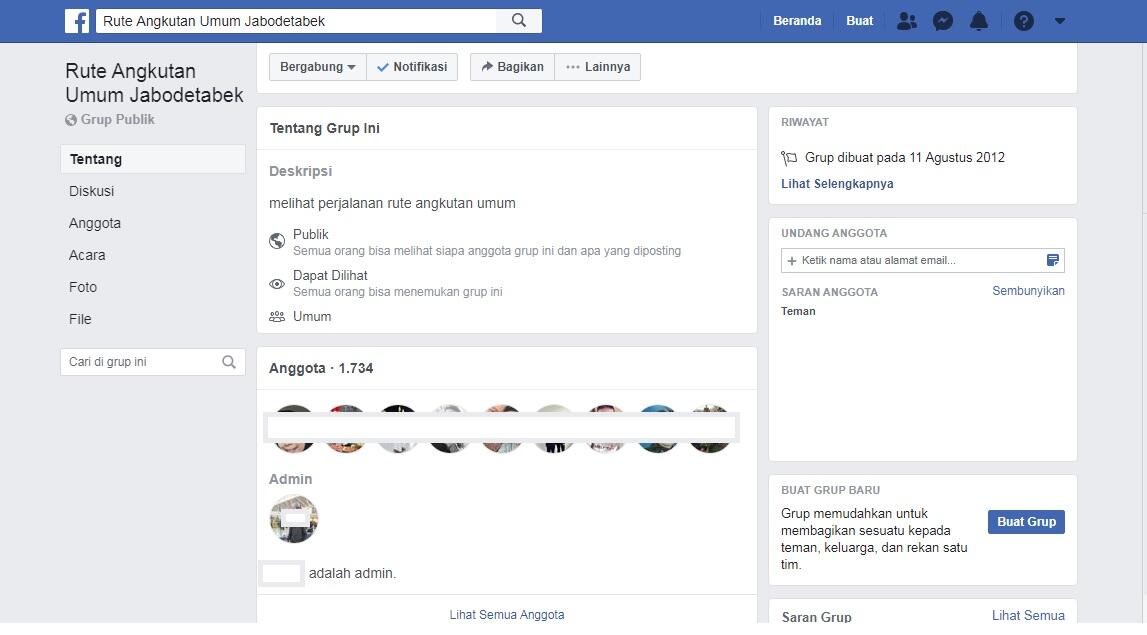Click the flag icon beside group creation date
This screenshot has height=635, width=1147.
(789, 158)
